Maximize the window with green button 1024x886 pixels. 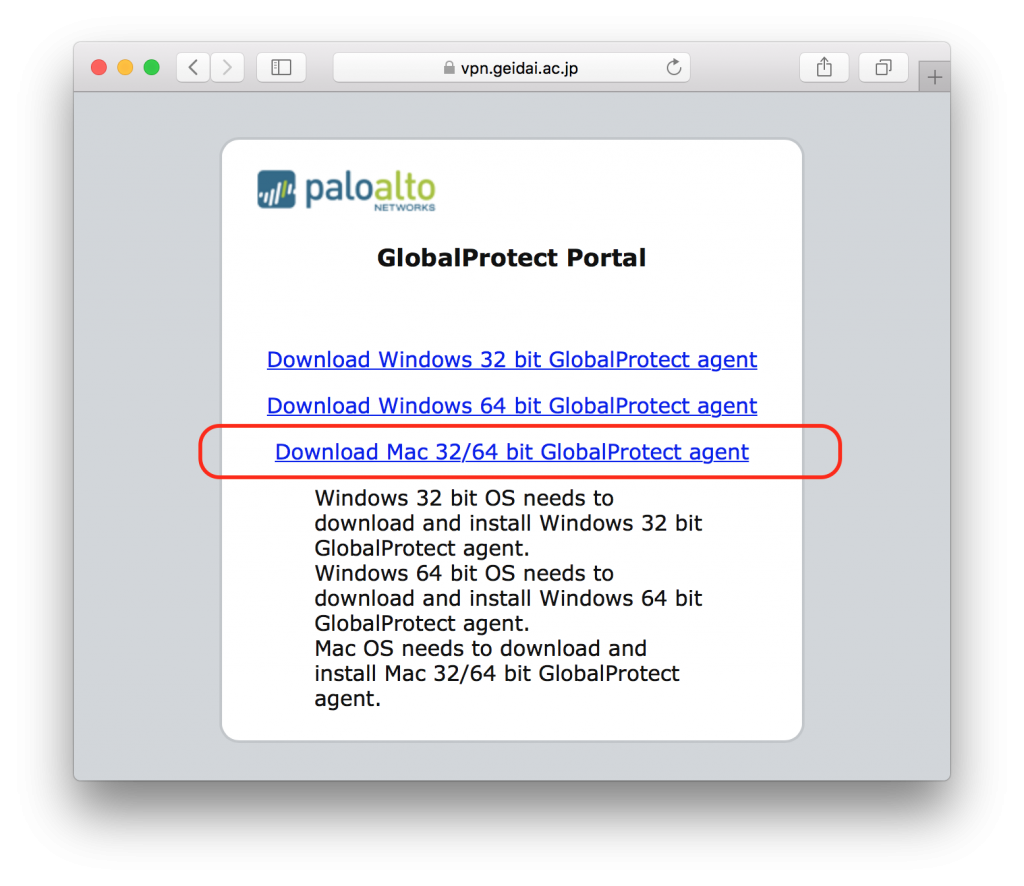pos(152,67)
